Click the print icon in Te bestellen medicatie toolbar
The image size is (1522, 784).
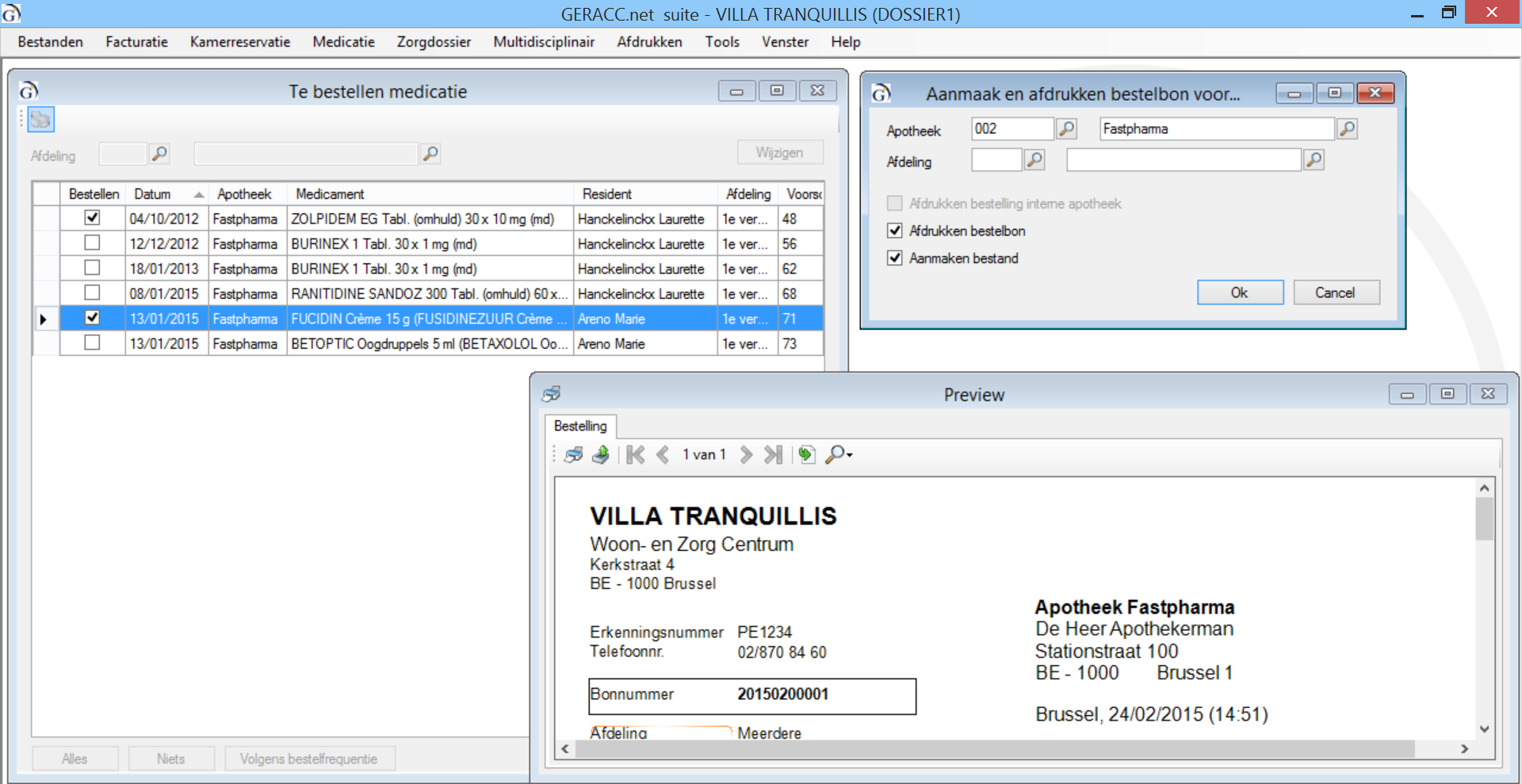40,120
